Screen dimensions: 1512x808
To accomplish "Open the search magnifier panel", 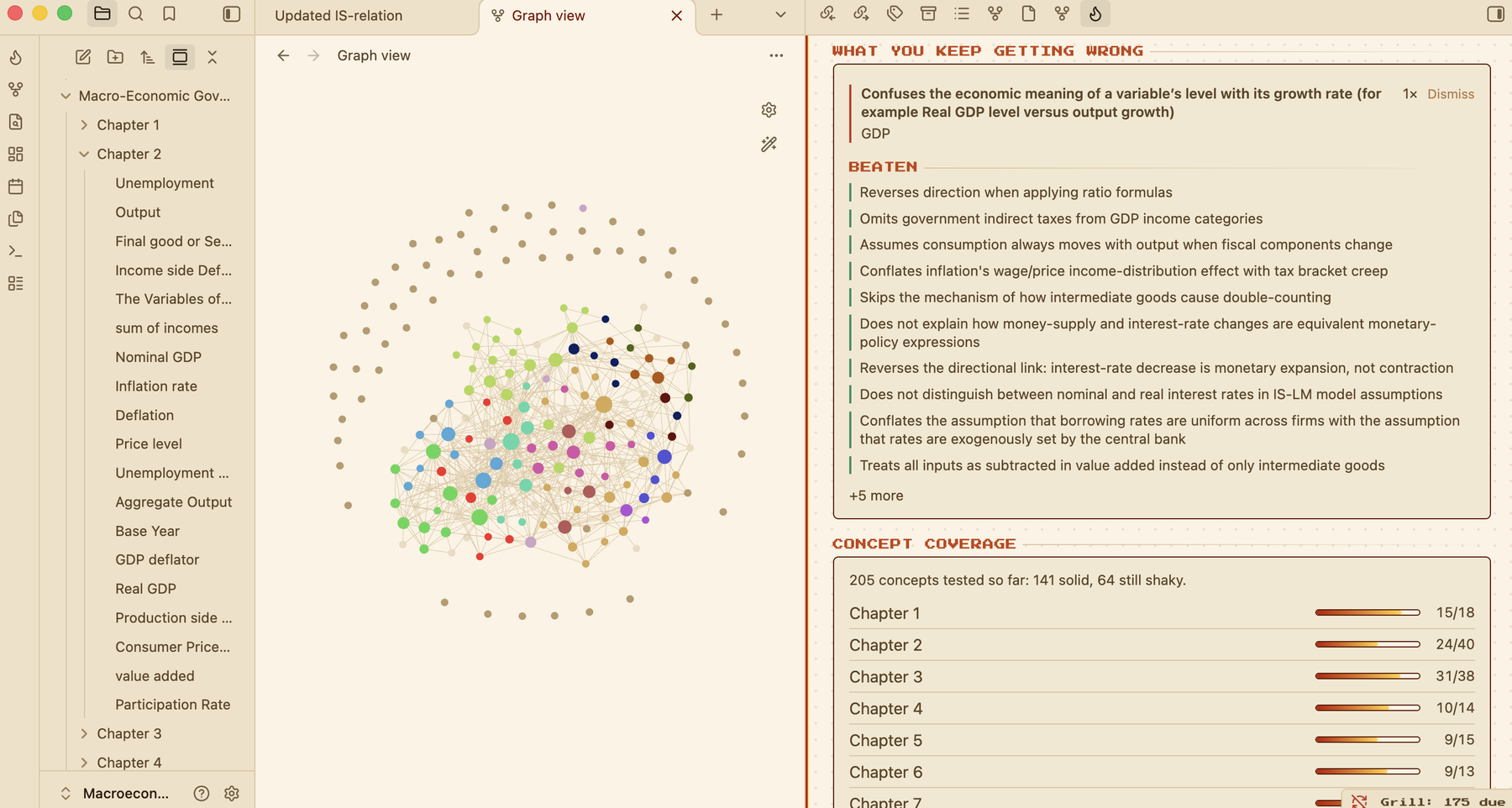I will [136, 14].
